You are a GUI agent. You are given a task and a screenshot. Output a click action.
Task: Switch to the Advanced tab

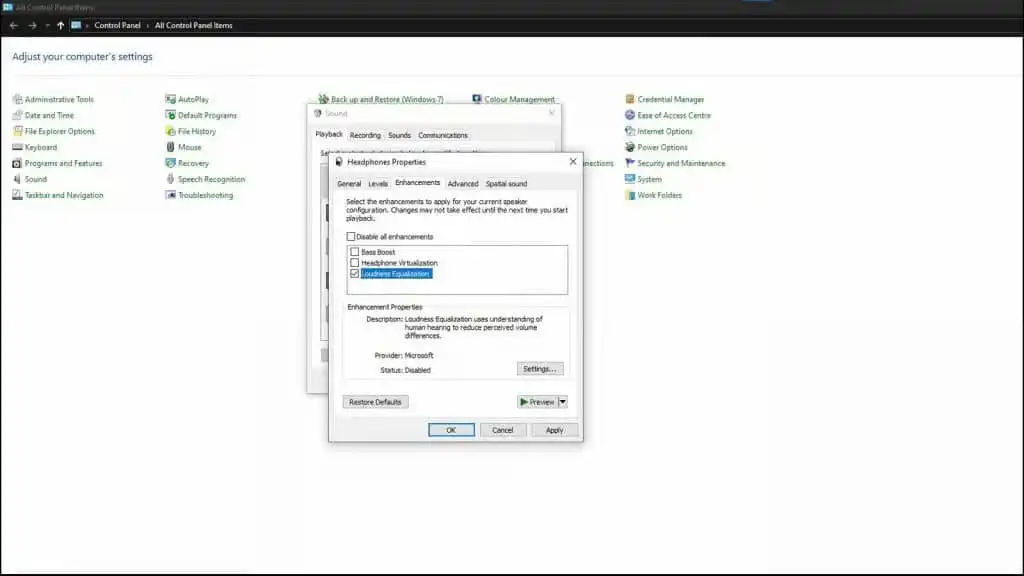pyautogui.click(x=462, y=184)
